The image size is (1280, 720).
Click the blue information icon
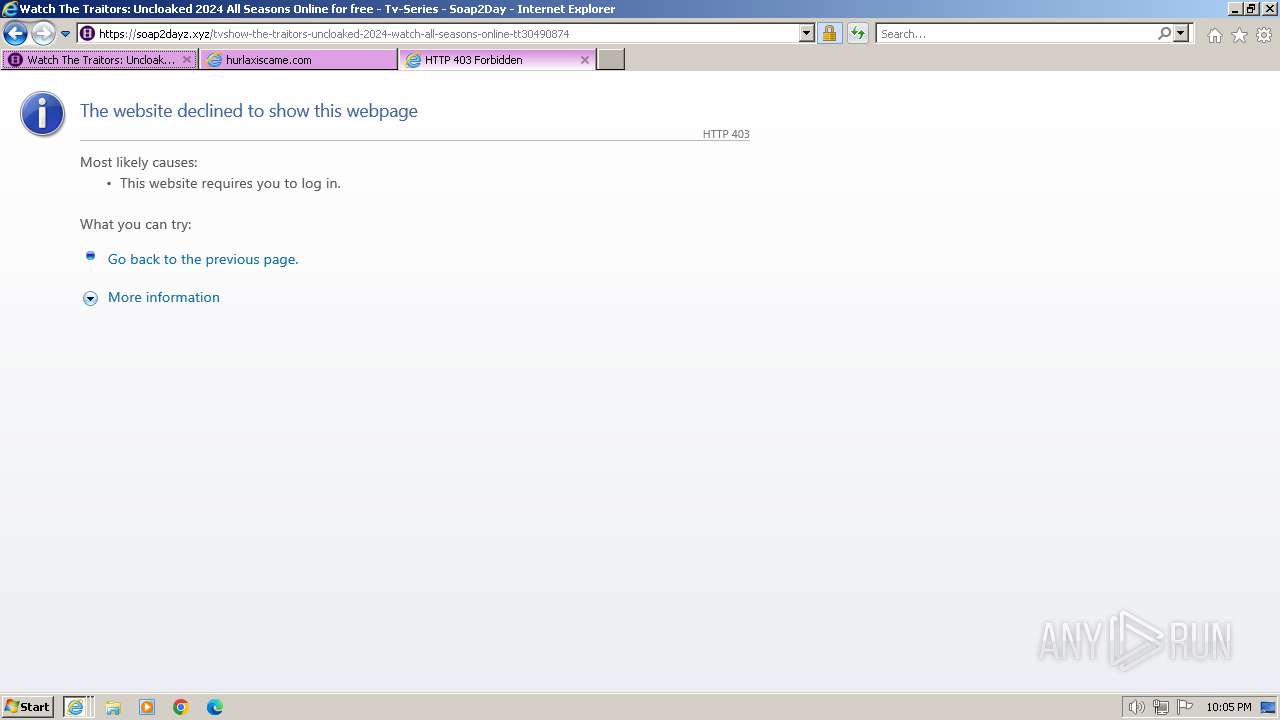42,114
